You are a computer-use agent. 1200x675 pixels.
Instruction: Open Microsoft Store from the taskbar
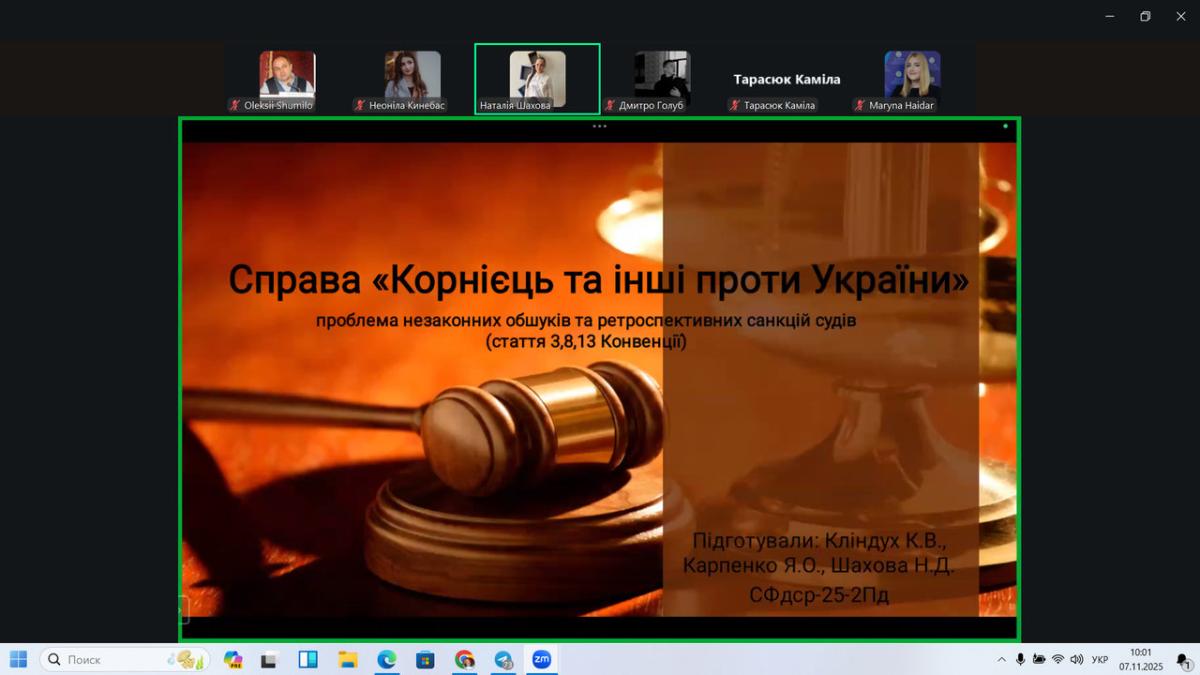coord(425,660)
